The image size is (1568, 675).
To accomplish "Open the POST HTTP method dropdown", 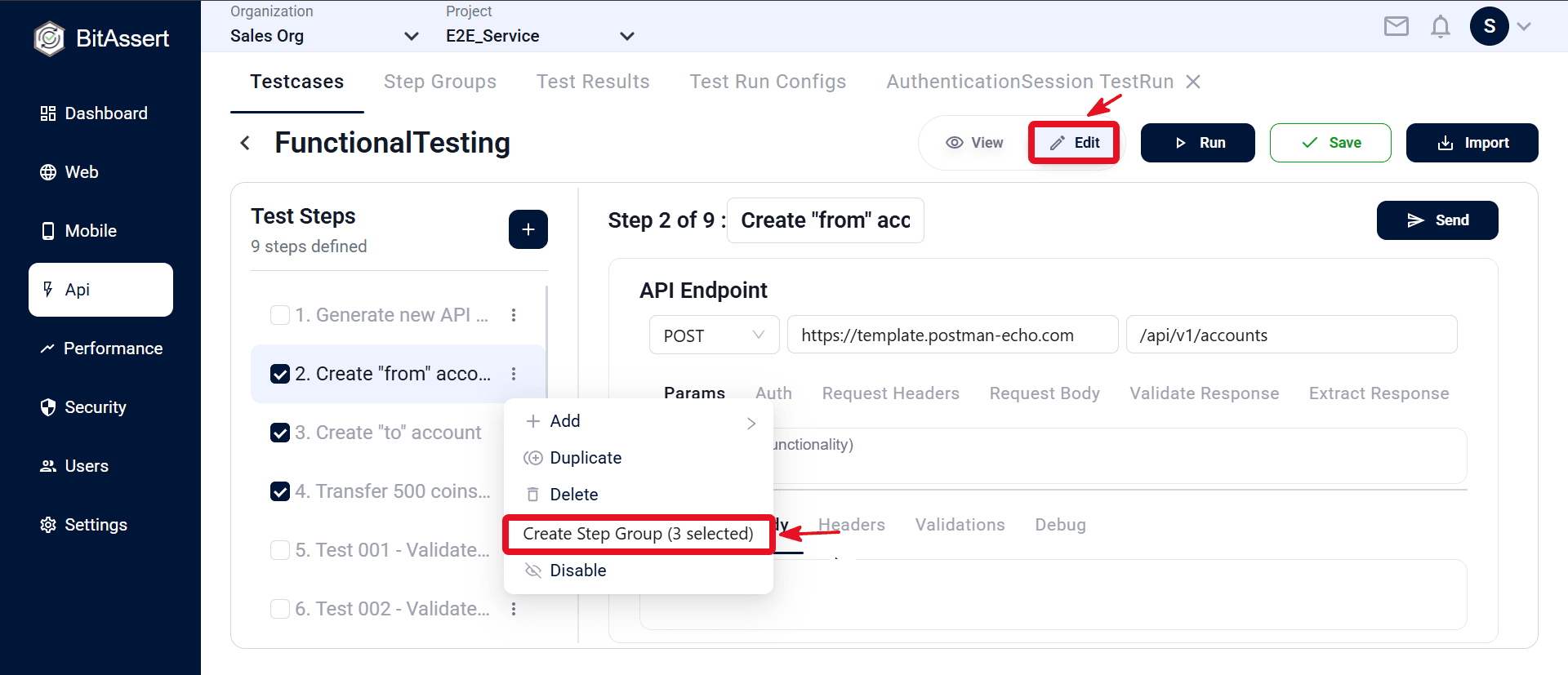I will pyautogui.click(x=715, y=335).
